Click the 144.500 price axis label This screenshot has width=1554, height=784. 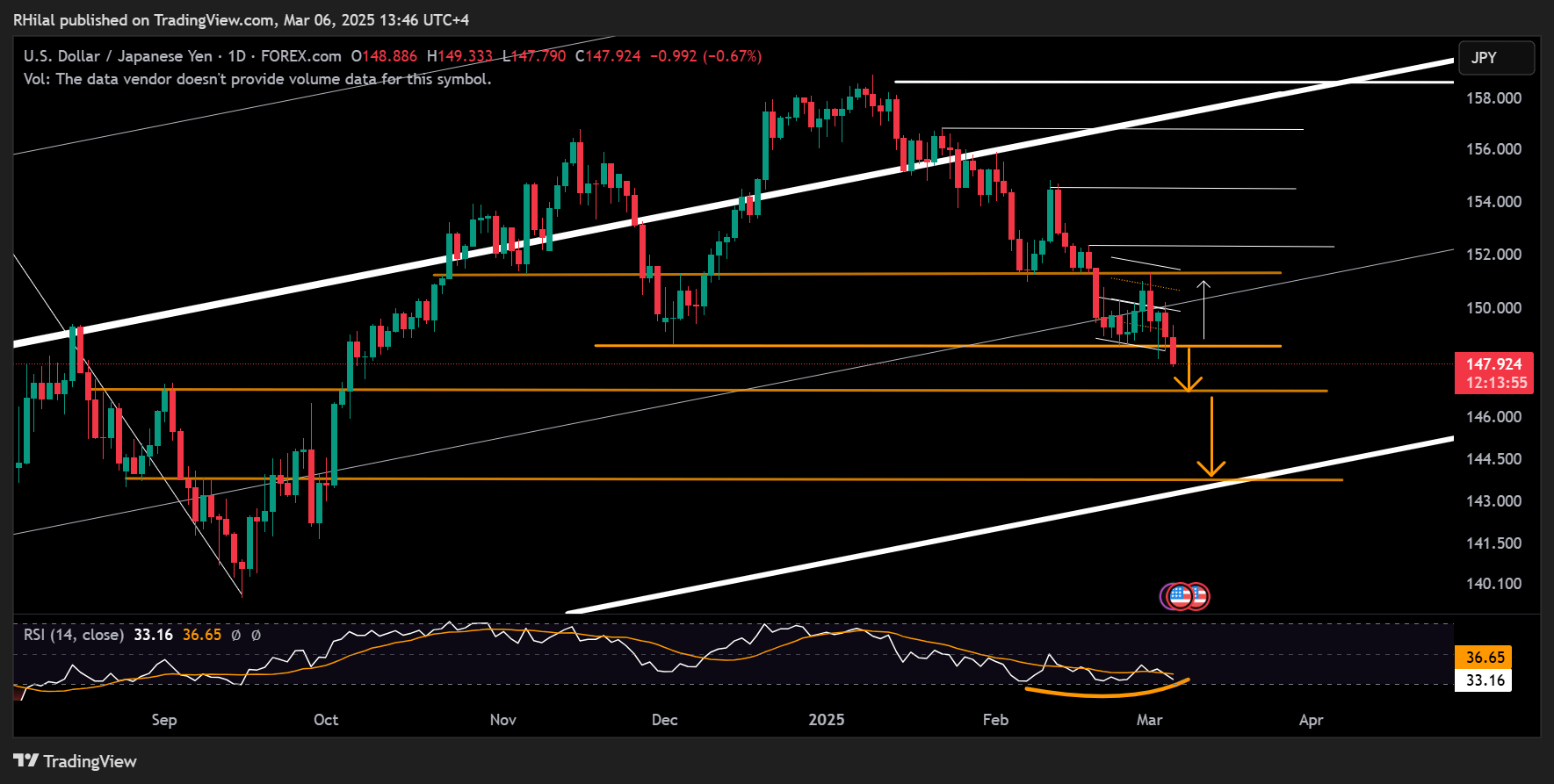1493,459
